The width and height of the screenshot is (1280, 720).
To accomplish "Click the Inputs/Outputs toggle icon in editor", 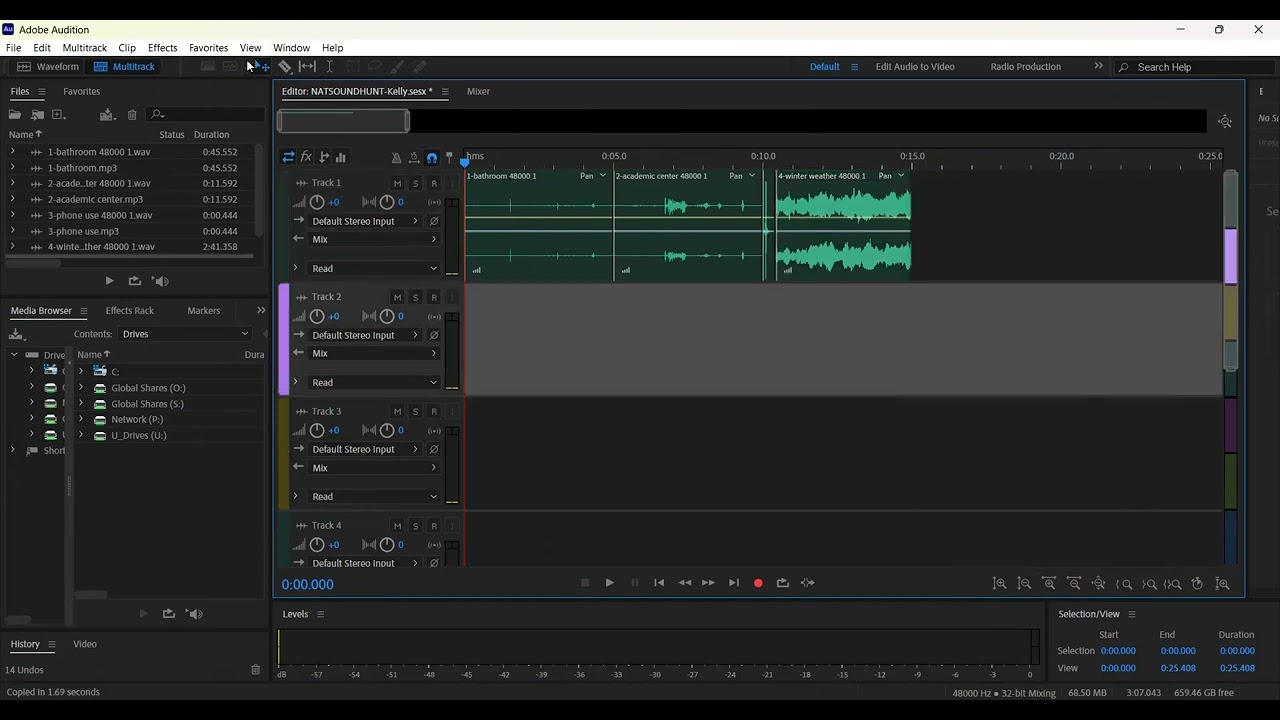I will [288, 157].
